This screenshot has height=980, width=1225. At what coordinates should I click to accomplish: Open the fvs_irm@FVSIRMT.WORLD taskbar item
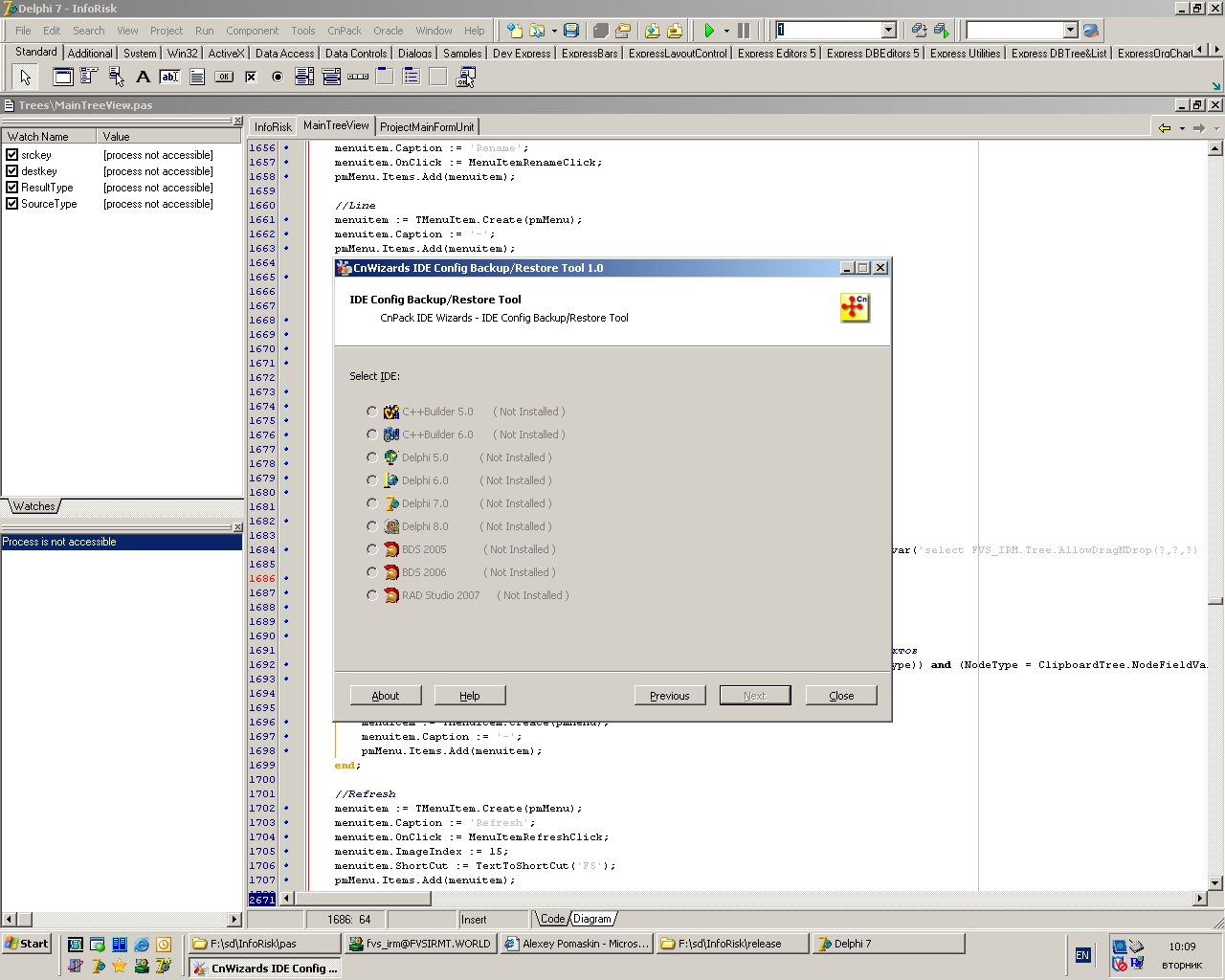click(420, 944)
